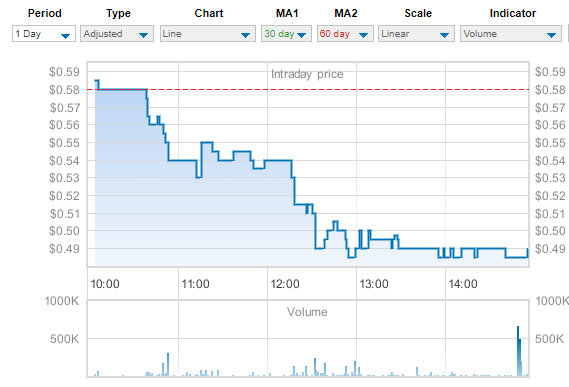Open the MA2 dropdown showing 60 day

[345, 34]
